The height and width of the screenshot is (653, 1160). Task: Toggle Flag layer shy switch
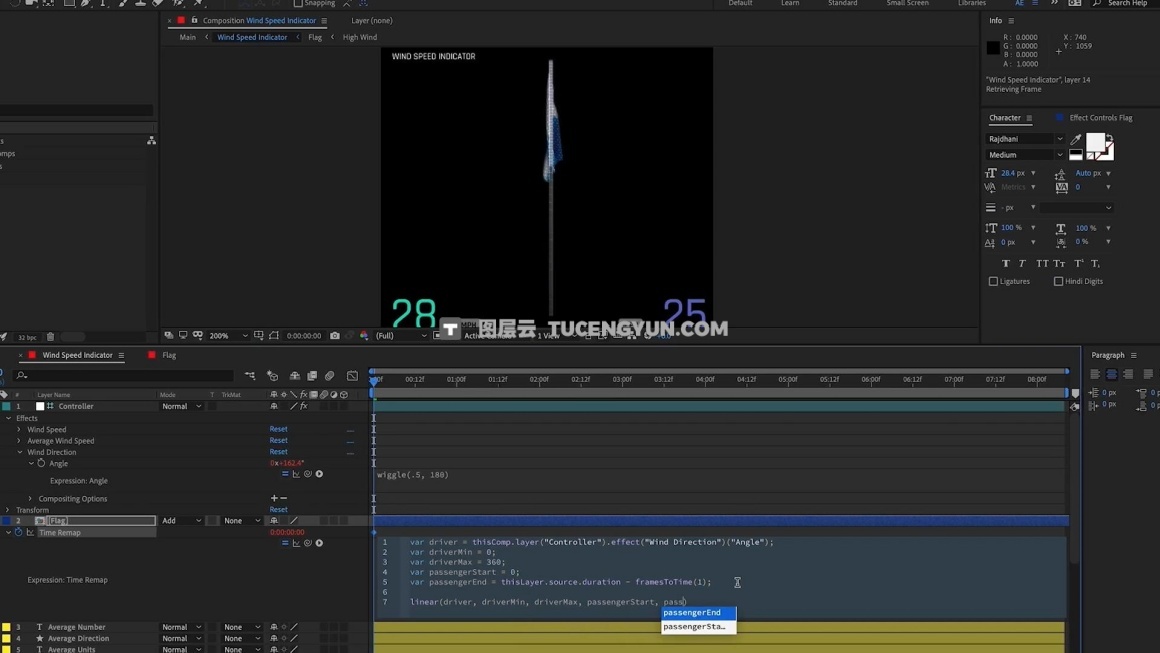coord(274,521)
